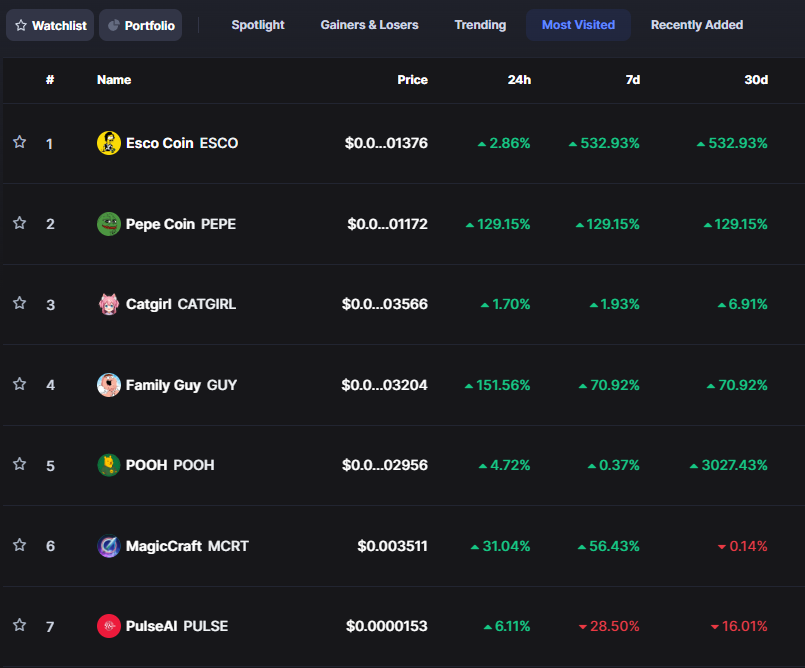805x668 pixels.
Task: Star Esco Coin to watchlist
Action: click(x=20, y=142)
